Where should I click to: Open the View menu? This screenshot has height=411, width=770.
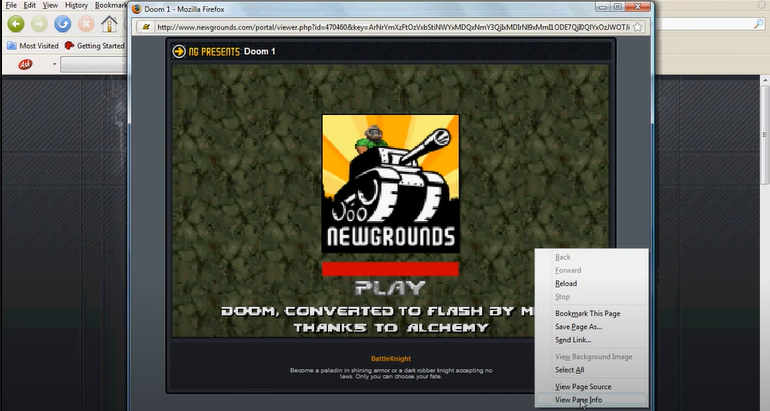(x=50, y=5)
